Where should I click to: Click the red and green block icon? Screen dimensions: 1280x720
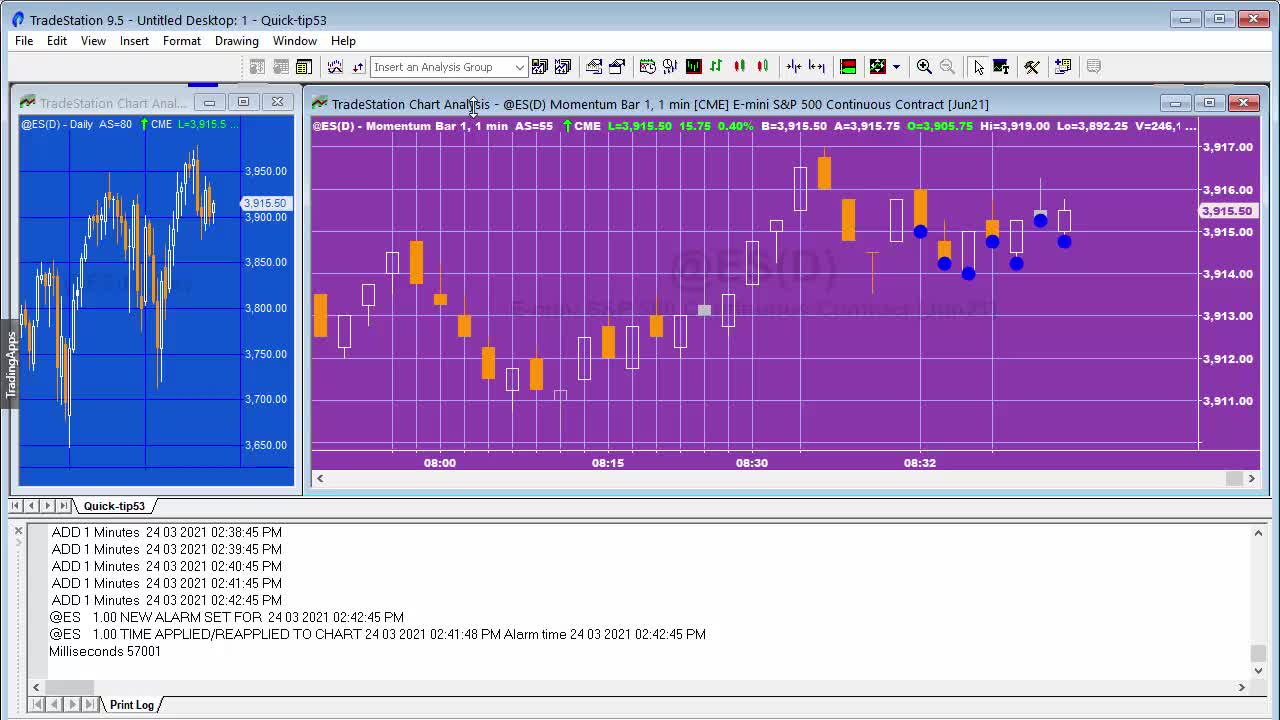[848, 67]
